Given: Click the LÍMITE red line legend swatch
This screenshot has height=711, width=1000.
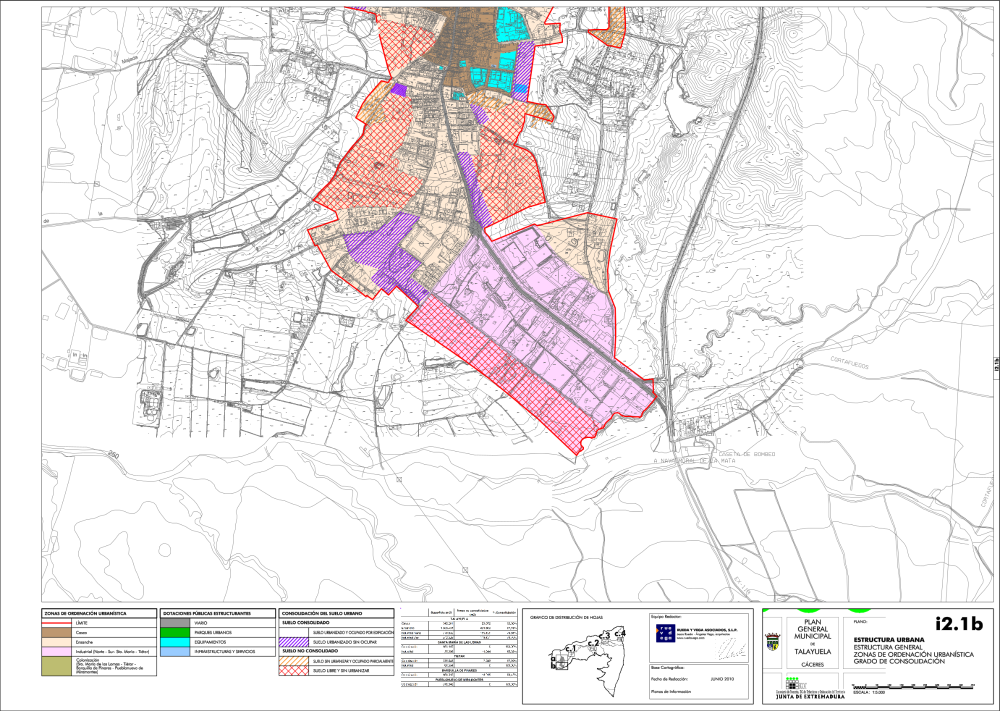Looking at the screenshot, I should pyautogui.click(x=56, y=622).
